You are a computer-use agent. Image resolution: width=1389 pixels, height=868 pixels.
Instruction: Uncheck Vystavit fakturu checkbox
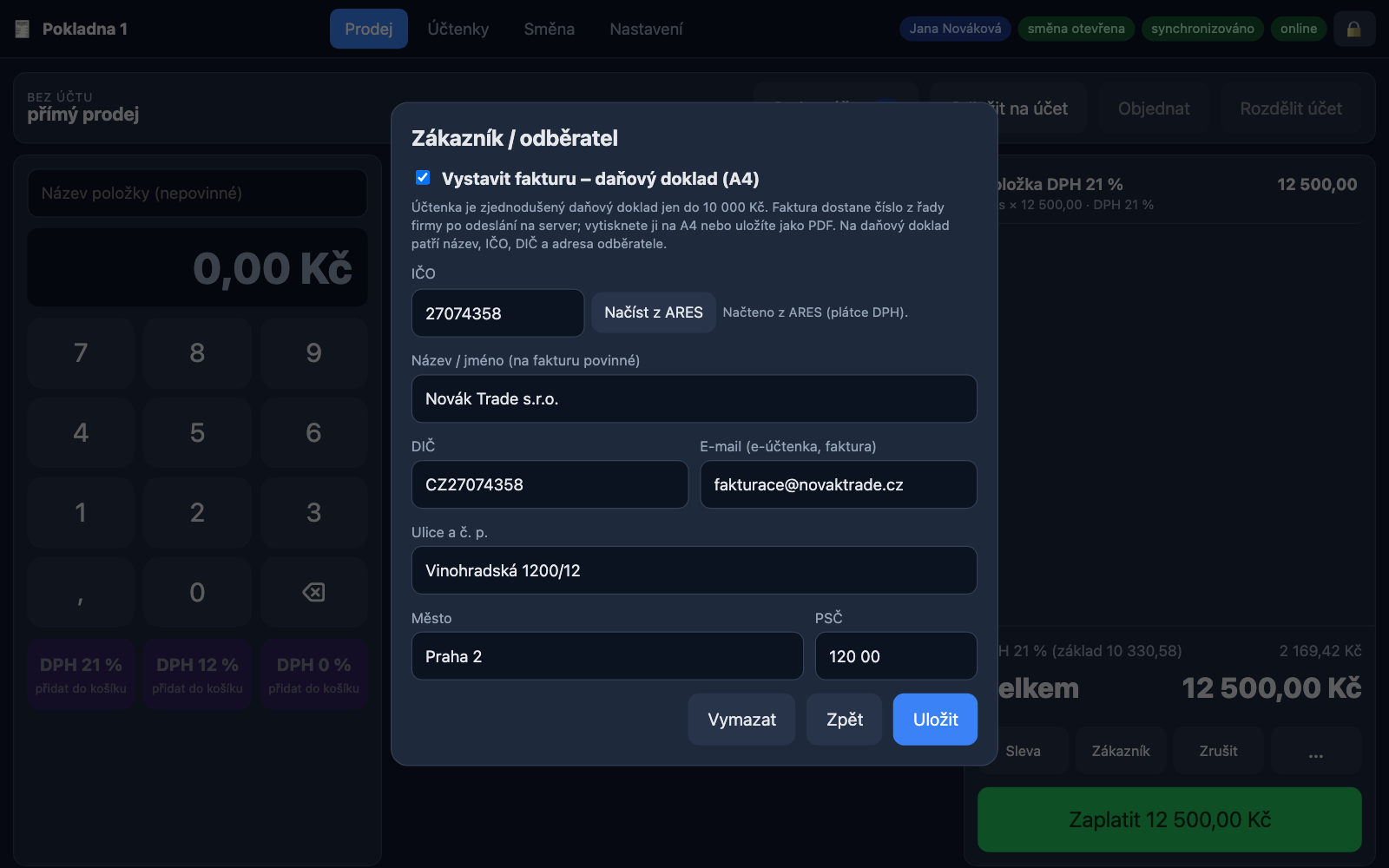click(423, 177)
